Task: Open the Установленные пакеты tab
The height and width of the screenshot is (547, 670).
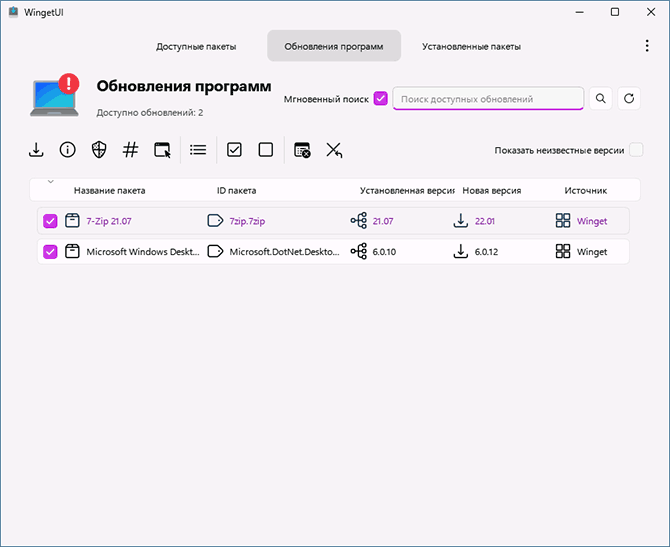Action: (x=471, y=46)
